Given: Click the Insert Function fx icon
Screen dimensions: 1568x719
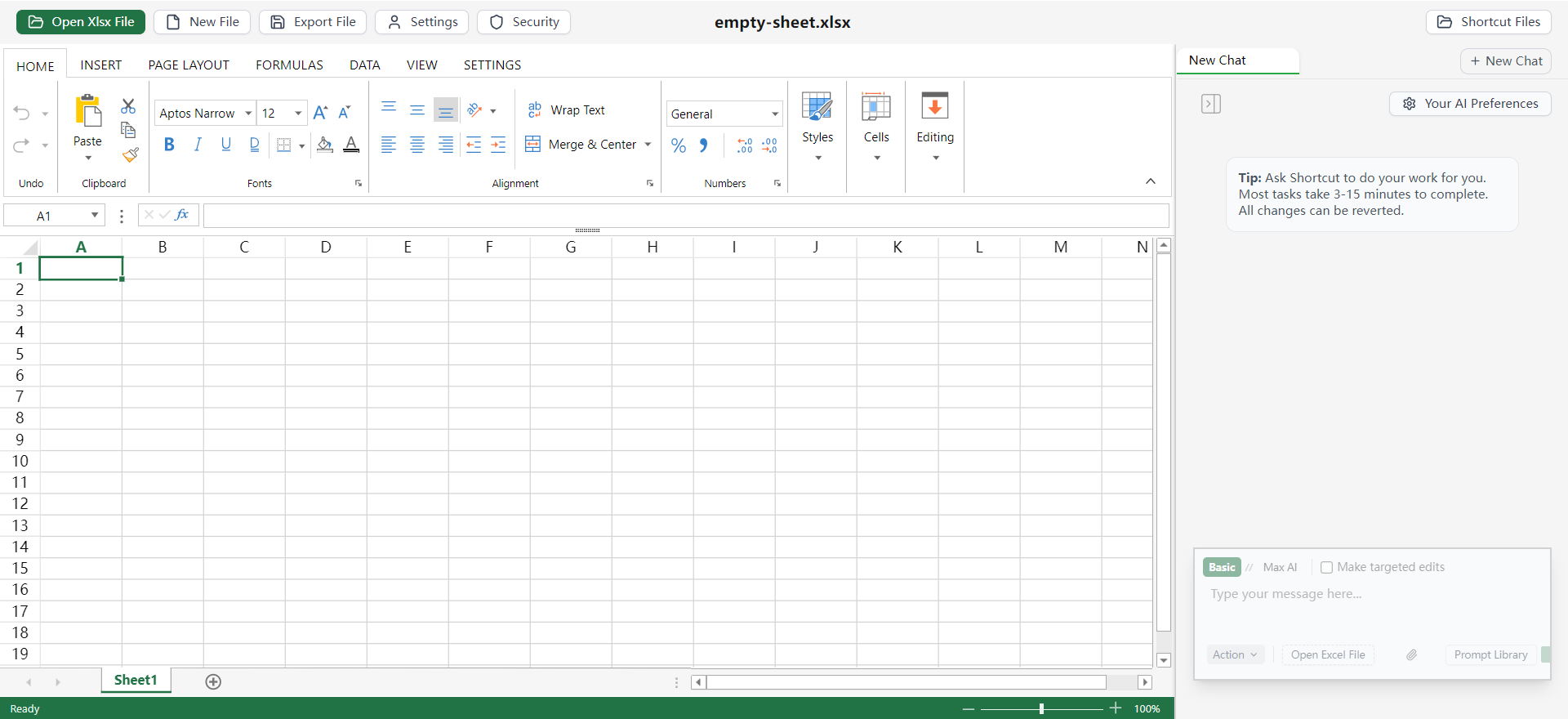Looking at the screenshot, I should pyautogui.click(x=182, y=215).
